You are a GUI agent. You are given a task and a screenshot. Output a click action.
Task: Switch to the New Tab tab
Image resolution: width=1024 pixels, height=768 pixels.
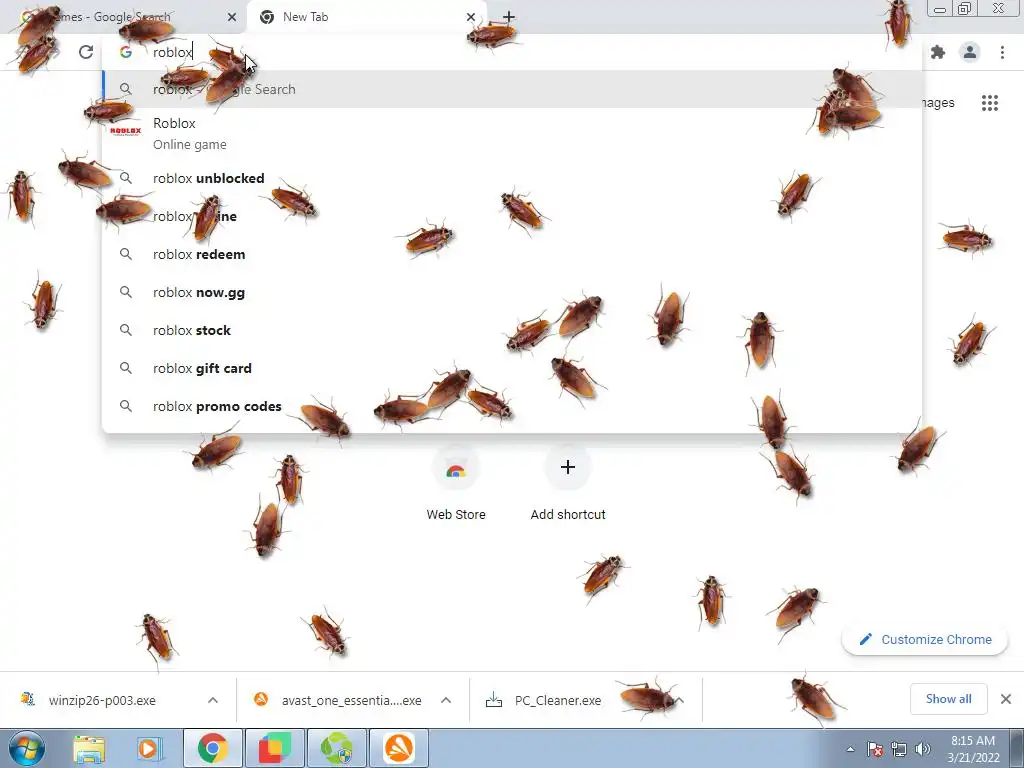367,17
